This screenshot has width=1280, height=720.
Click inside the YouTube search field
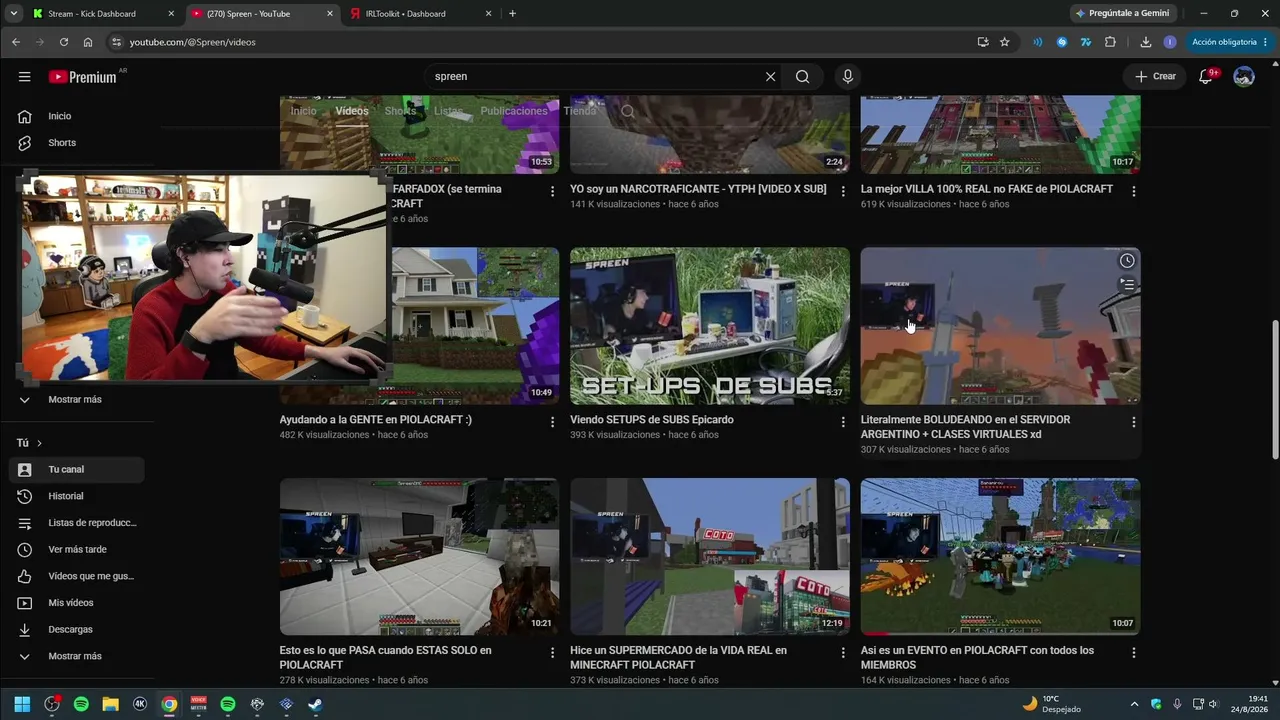tap(595, 77)
